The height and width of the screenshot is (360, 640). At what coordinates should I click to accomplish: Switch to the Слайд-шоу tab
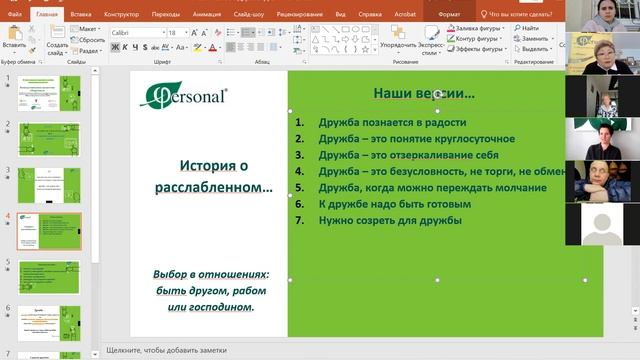tap(249, 14)
